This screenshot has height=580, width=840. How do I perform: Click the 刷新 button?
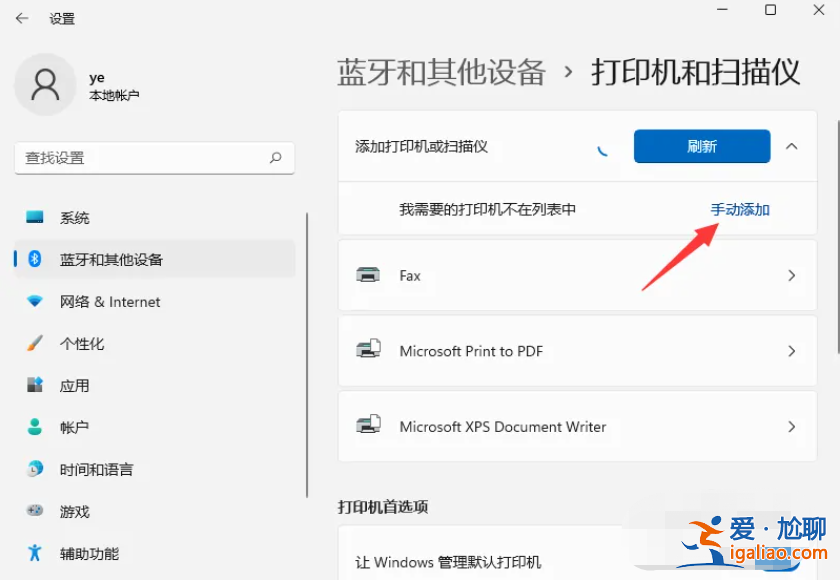point(701,146)
